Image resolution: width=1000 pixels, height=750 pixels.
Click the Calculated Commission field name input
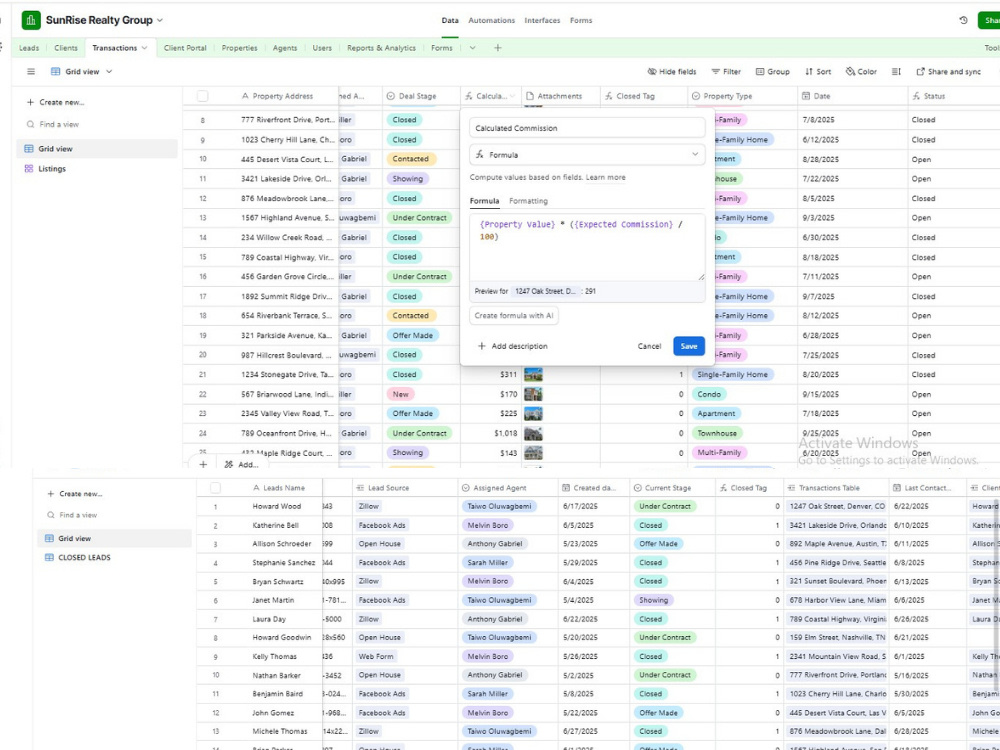click(x=587, y=128)
